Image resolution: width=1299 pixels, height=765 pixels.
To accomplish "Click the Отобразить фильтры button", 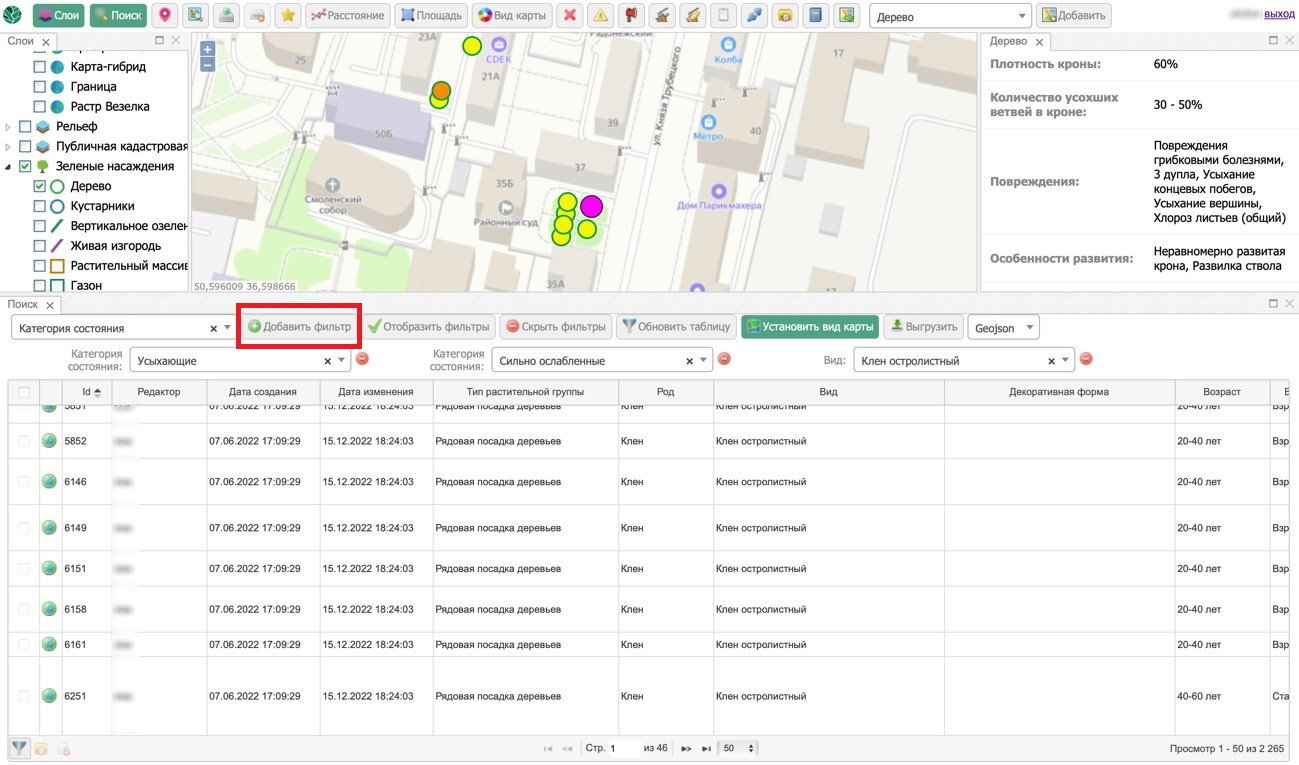I will [428, 326].
